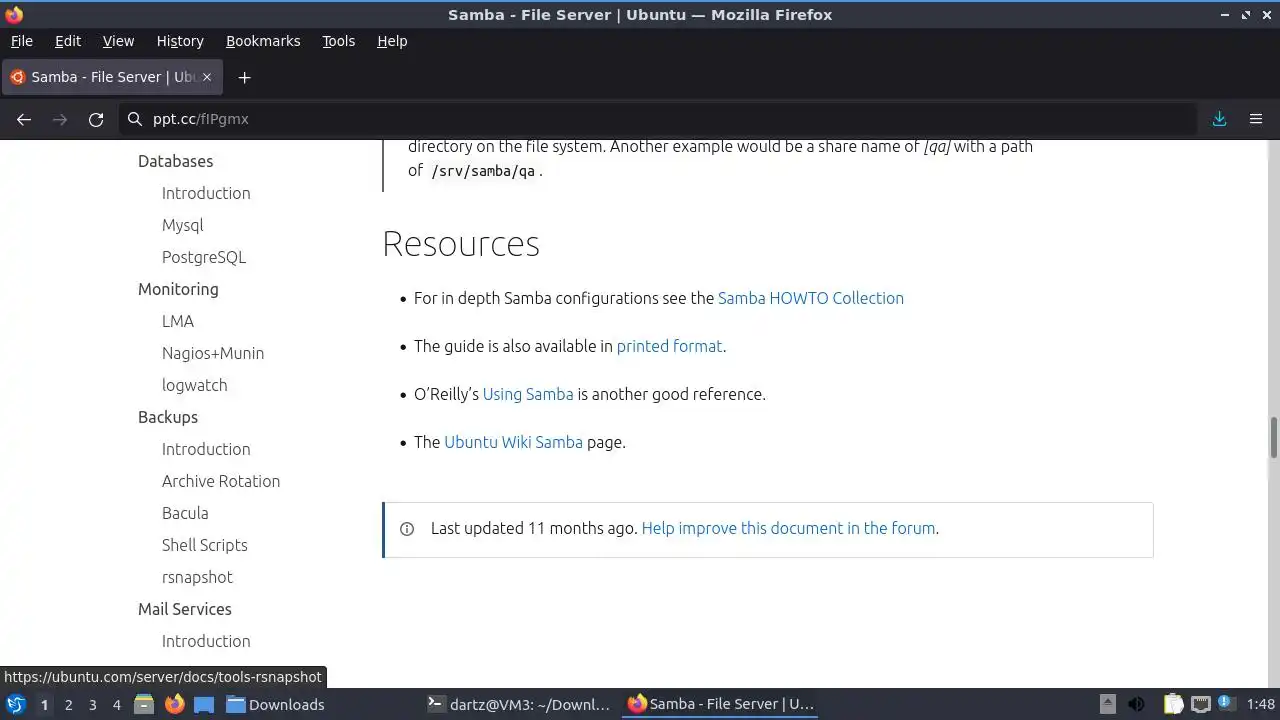The image size is (1280, 720).
Task: Switch to virtual desktop 3
Action: 92,704
